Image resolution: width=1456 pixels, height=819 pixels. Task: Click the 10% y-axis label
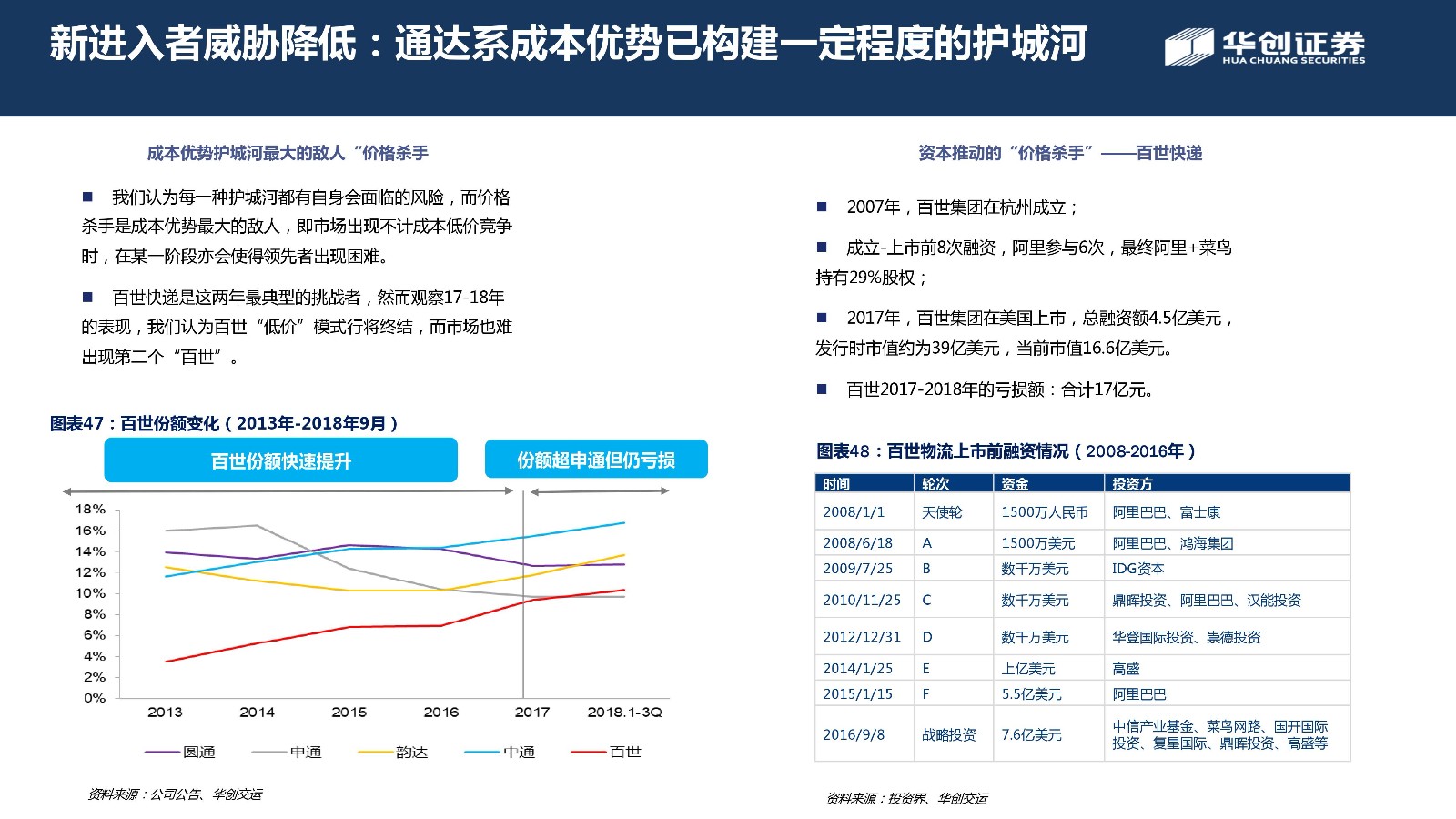pyautogui.click(x=90, y=593)
